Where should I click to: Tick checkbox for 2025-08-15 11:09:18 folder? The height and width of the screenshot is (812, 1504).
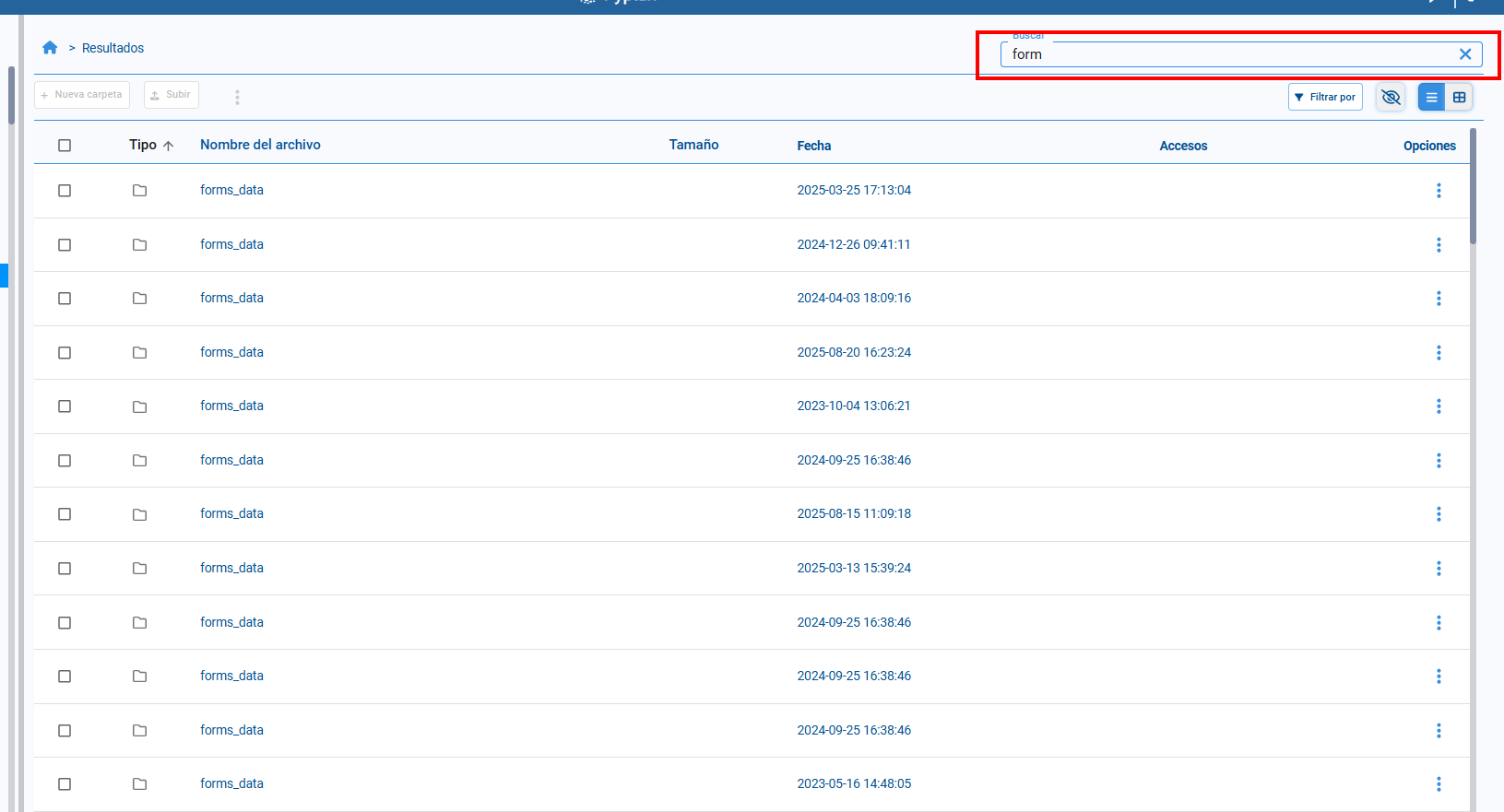click(x=65, y=514)
